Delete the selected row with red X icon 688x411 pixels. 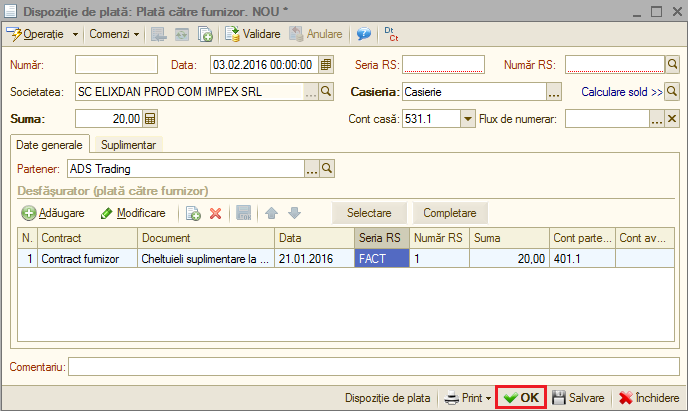215,214
